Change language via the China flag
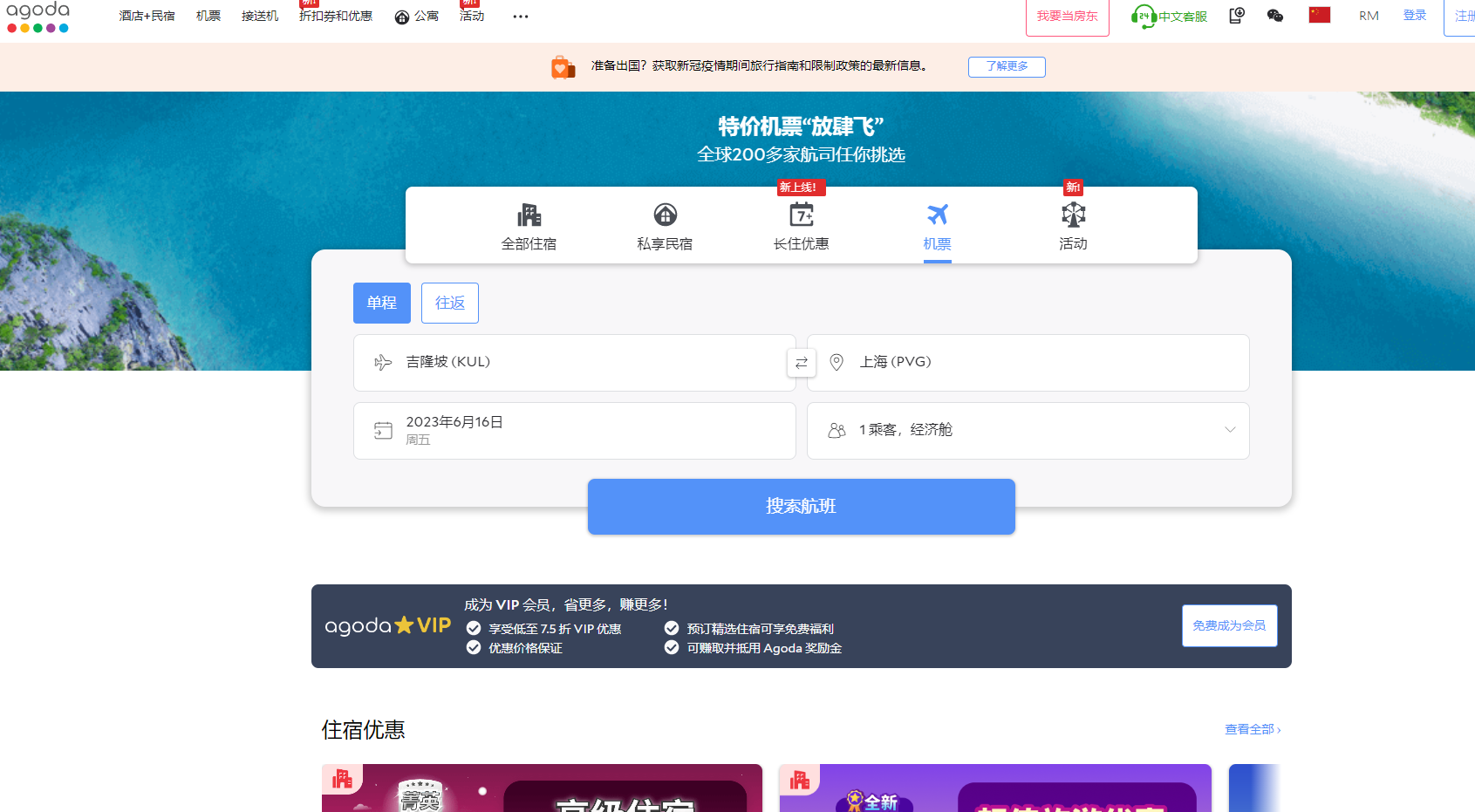Image resolution: width=1475 pixels, height=812 pixels. tap(1320, 15)
